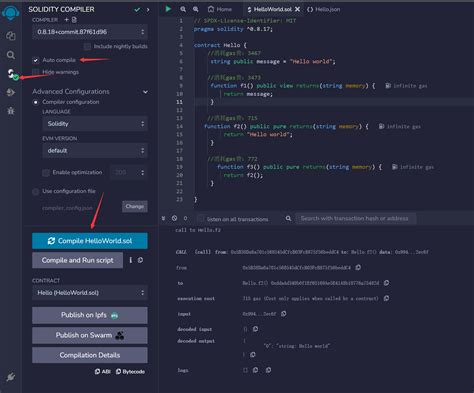Select Compiler configuration radio button
The image size is (474, 393).
35,102
